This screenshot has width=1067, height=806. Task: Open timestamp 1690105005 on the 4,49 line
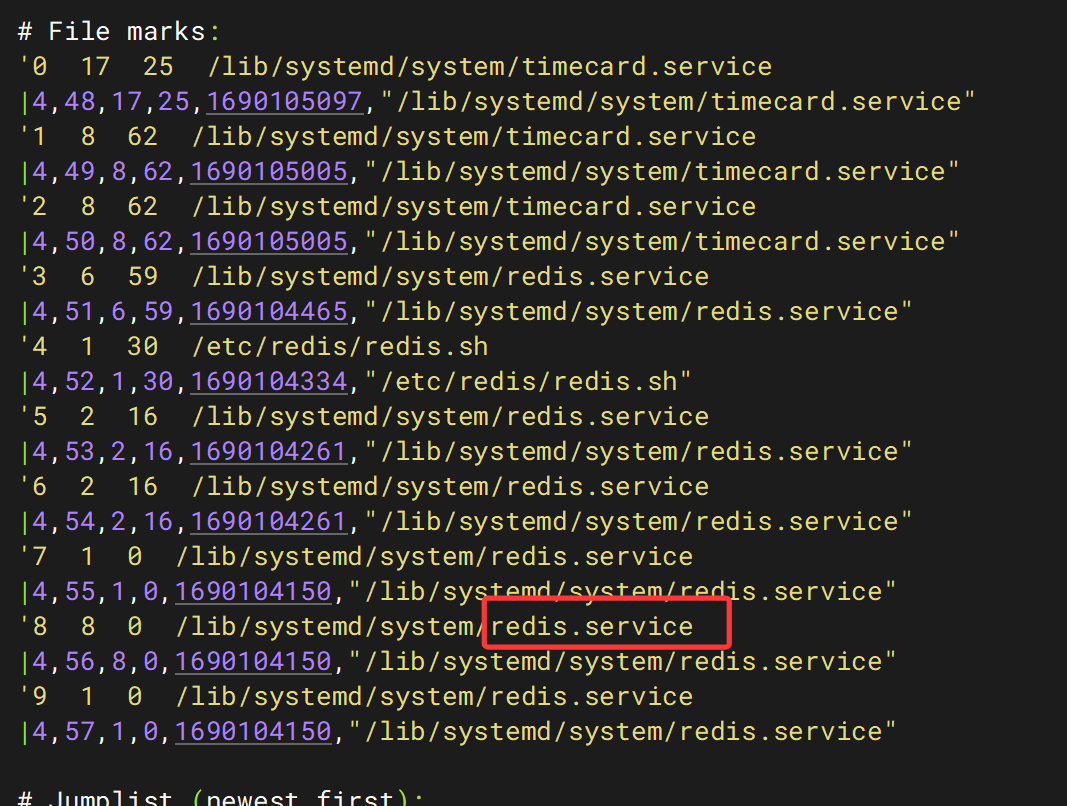coord(269,172)
